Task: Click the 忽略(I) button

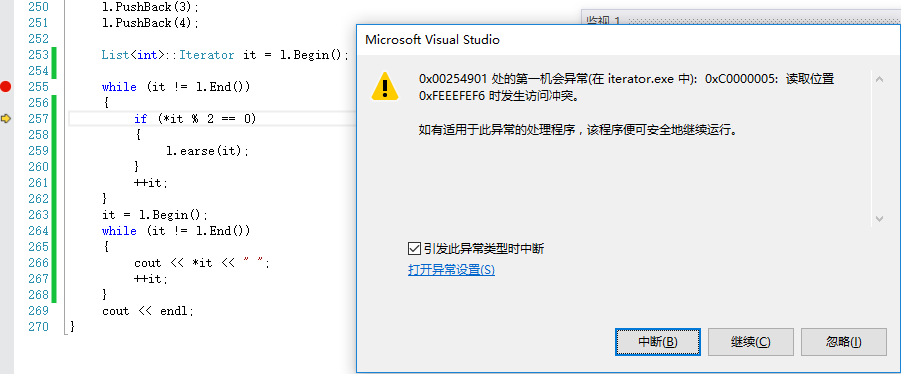Action: pos(844,342)
